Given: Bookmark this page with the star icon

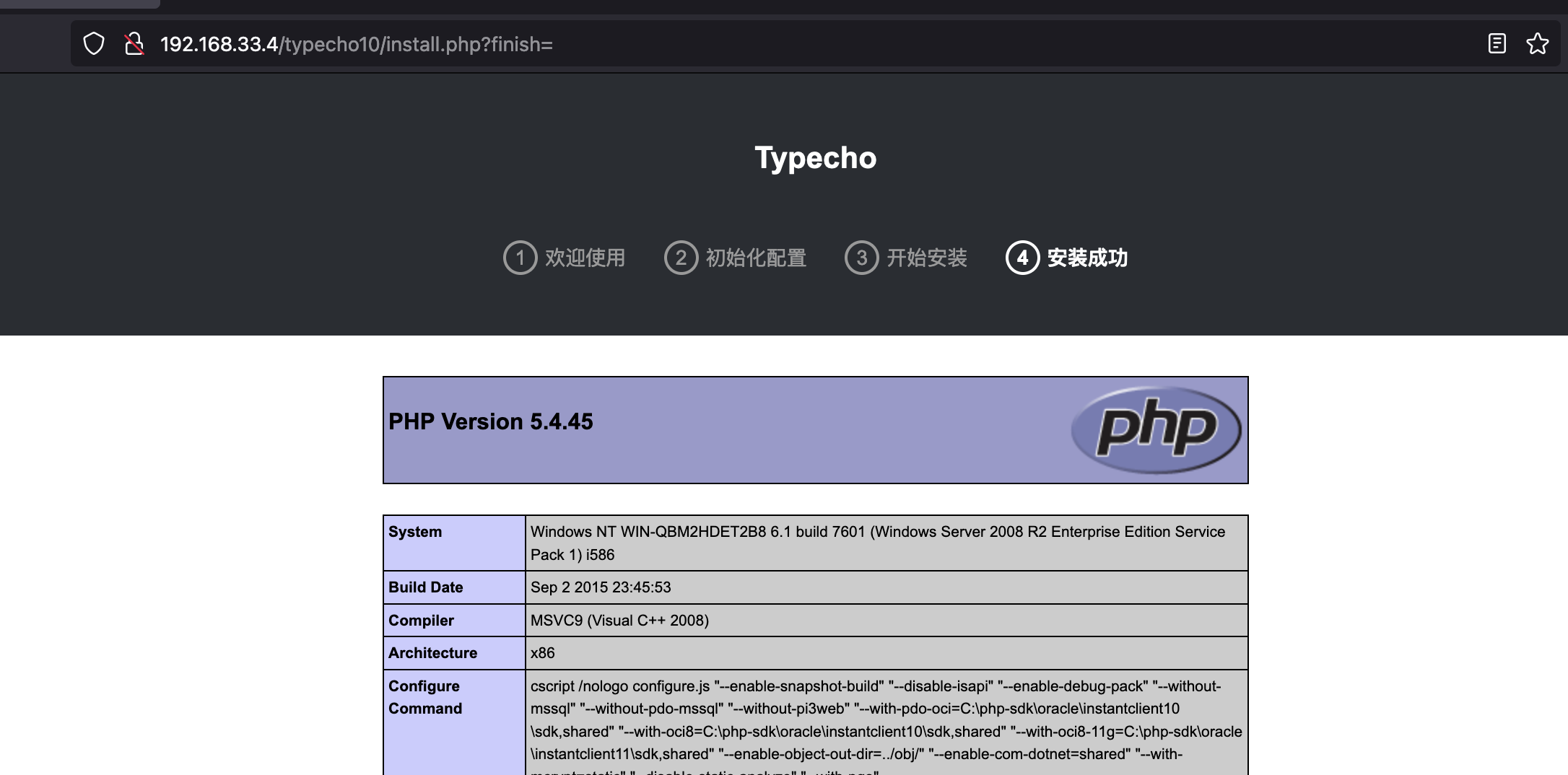Looking at the screenshot, I should pyautogui.click(x=1537, y=44).
